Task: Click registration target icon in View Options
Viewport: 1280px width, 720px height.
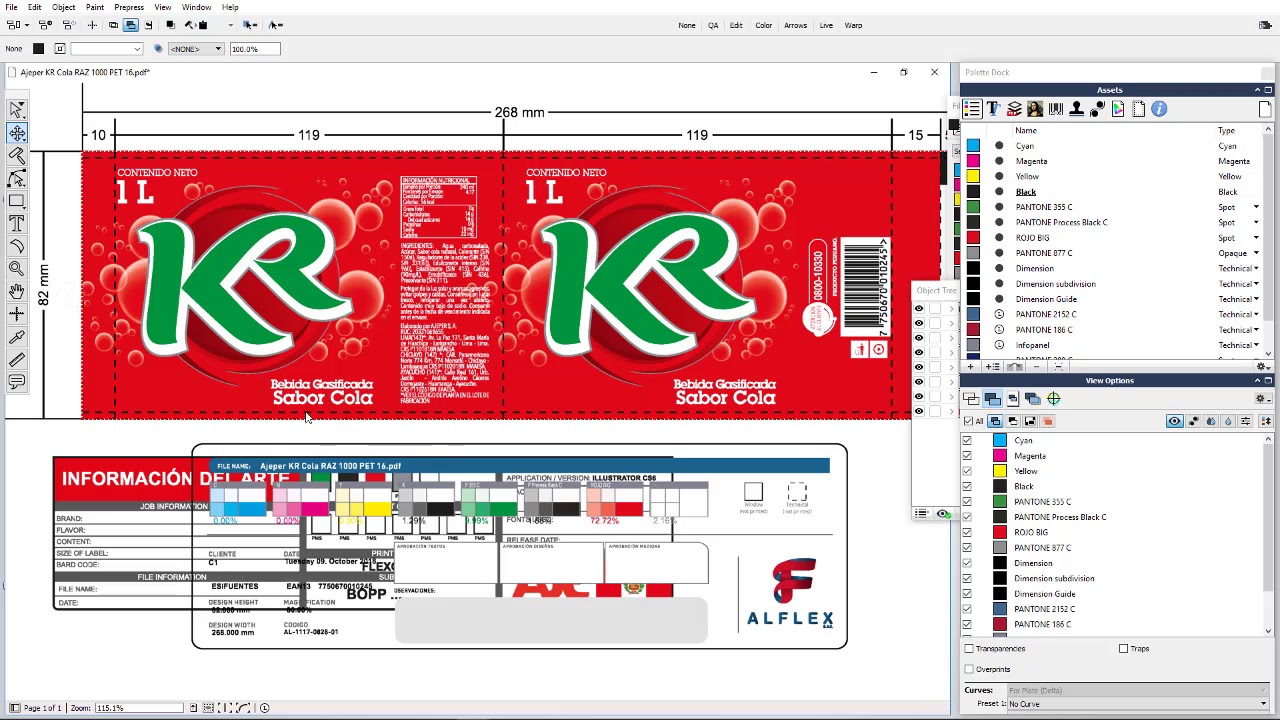Action: tap(1054, 399)
